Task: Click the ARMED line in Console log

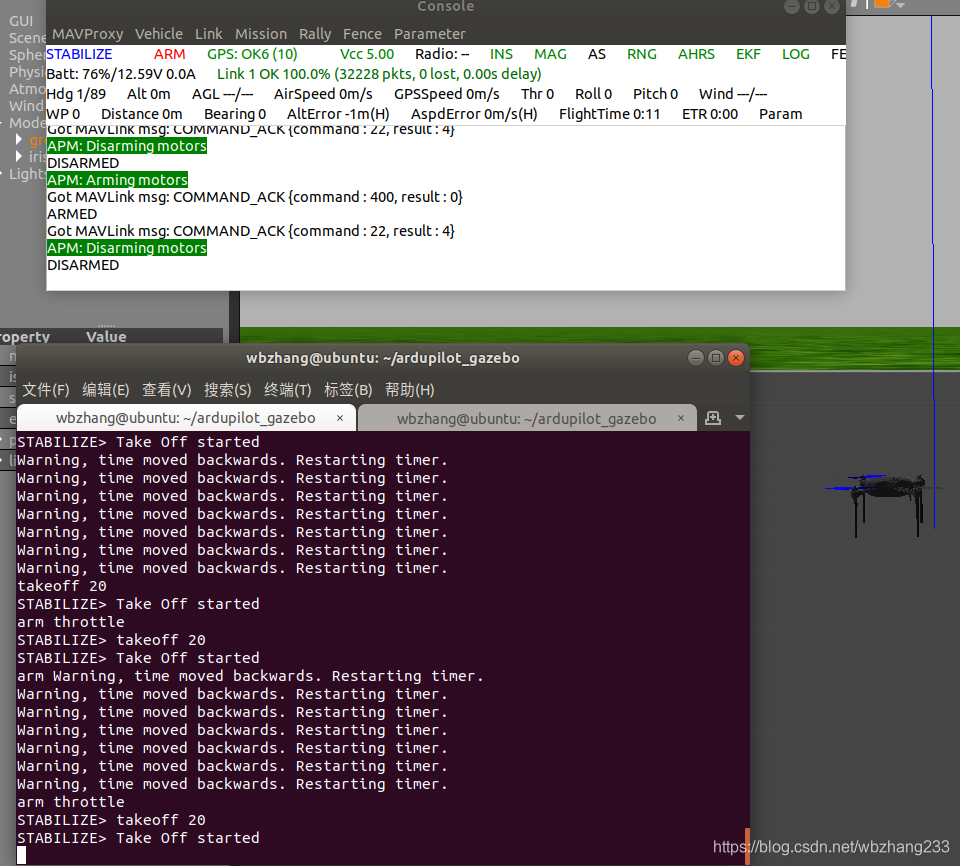Action: pos(72,214)
